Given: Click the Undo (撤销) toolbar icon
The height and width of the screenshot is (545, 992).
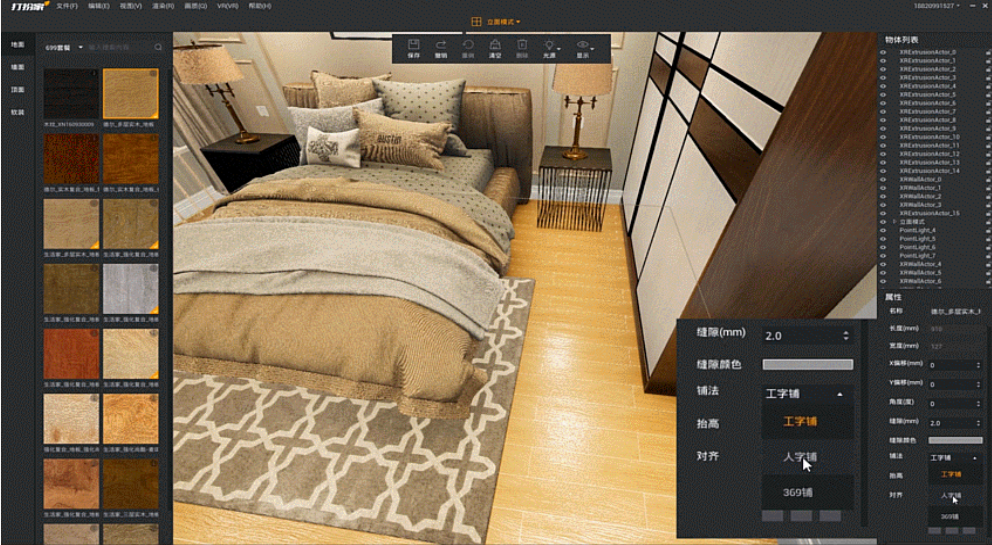Looking at the screenshot, I should tap(441, 44).
